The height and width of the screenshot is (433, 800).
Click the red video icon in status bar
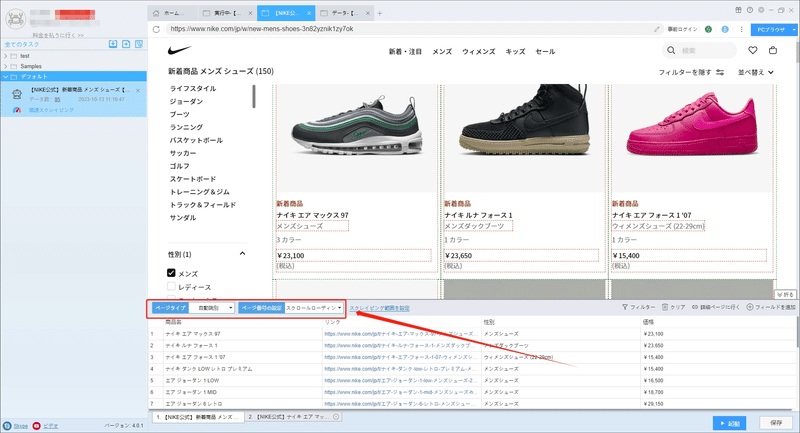pos(36,426)
